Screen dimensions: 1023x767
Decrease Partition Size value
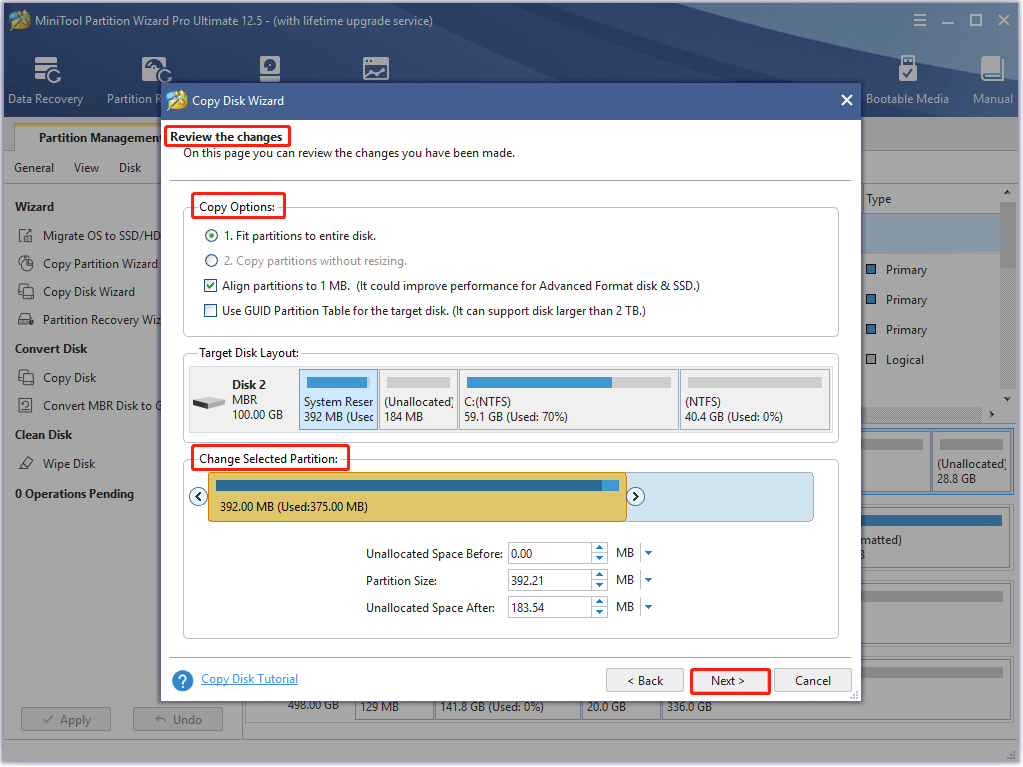click(600, 586)
